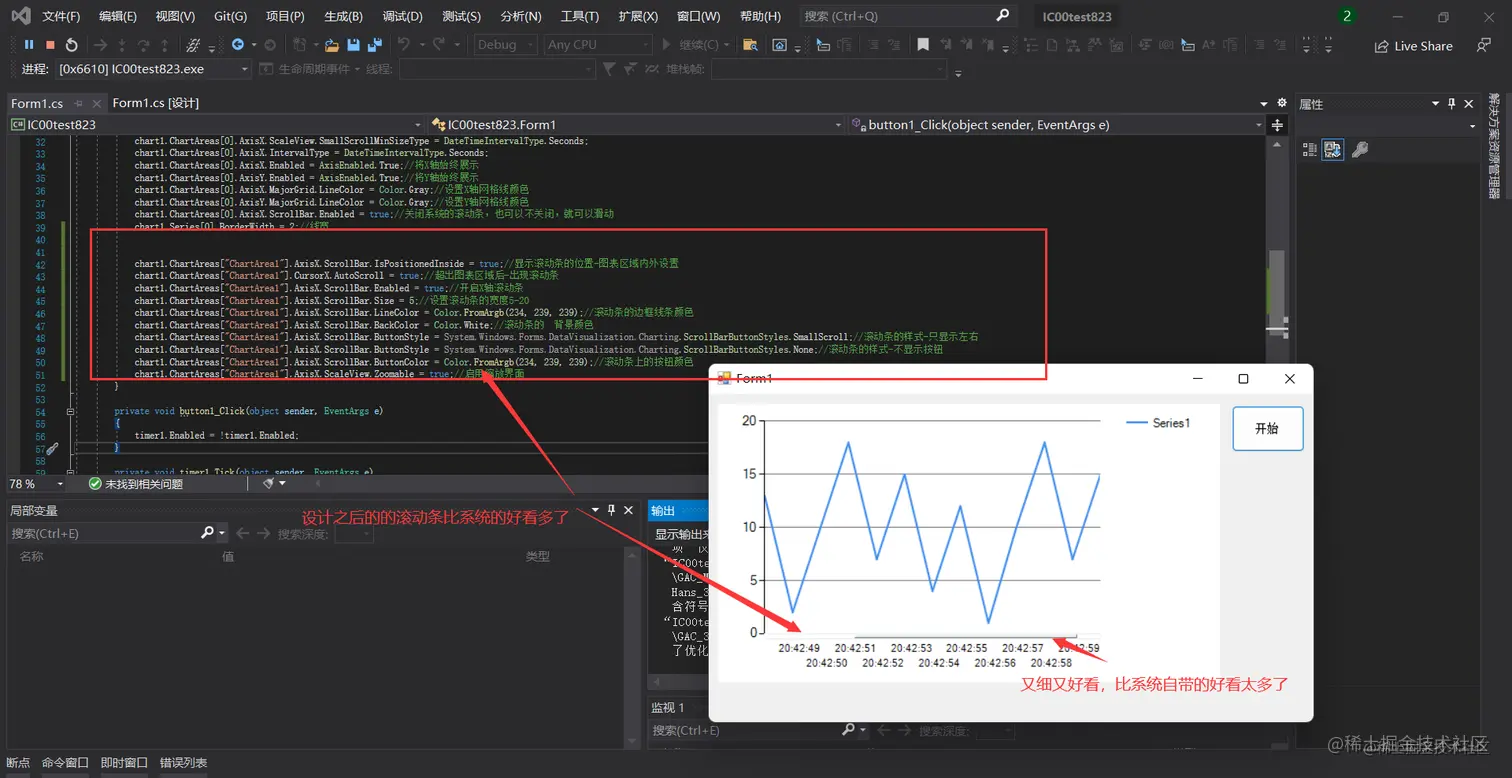1512x778 pixels.
Task: Open the Debug configuration dropdown
Action: click(505, 44)
